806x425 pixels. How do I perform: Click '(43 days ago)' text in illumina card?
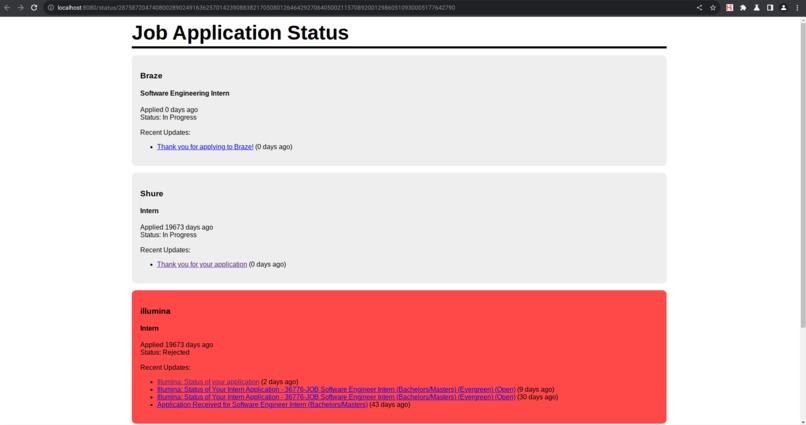coord(390,404)
